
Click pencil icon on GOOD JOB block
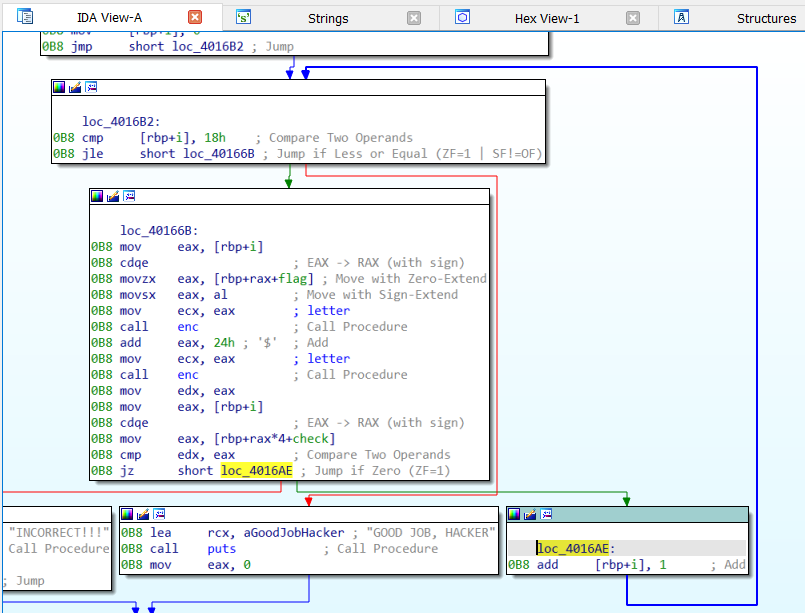(143, 514)
